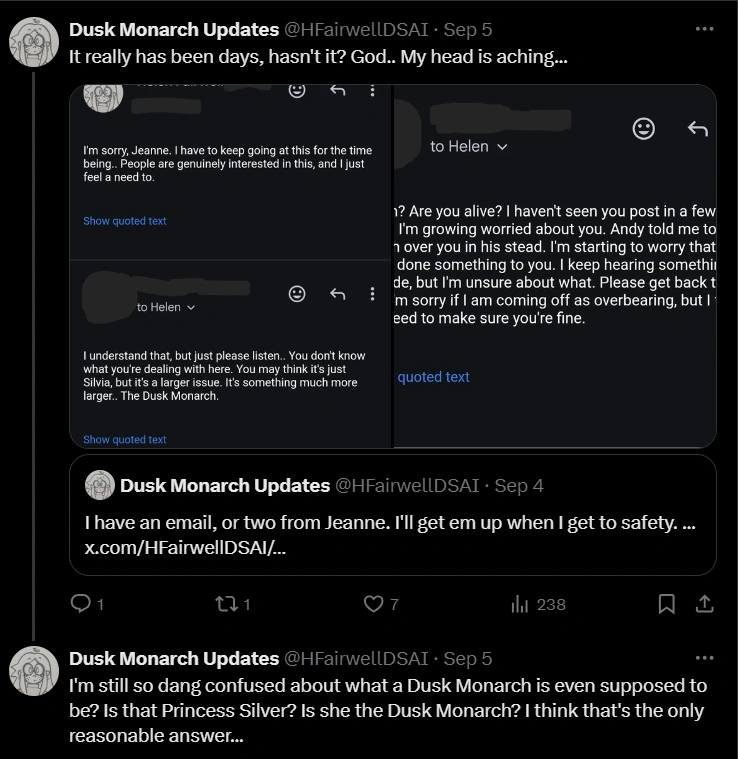Open the right email screenshot image
This screenshot has height=759, width=738.
(x=555, y=266)
